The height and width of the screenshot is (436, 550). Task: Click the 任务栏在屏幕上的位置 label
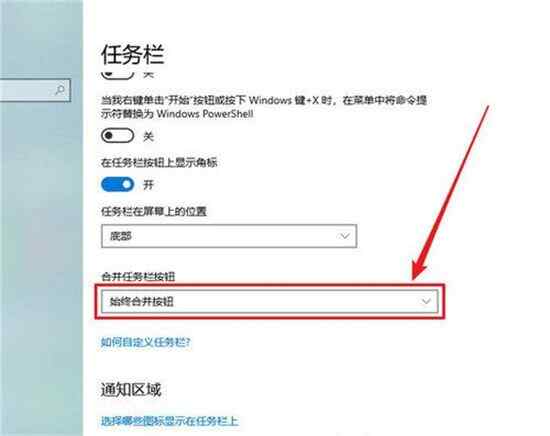click(154, 212)
